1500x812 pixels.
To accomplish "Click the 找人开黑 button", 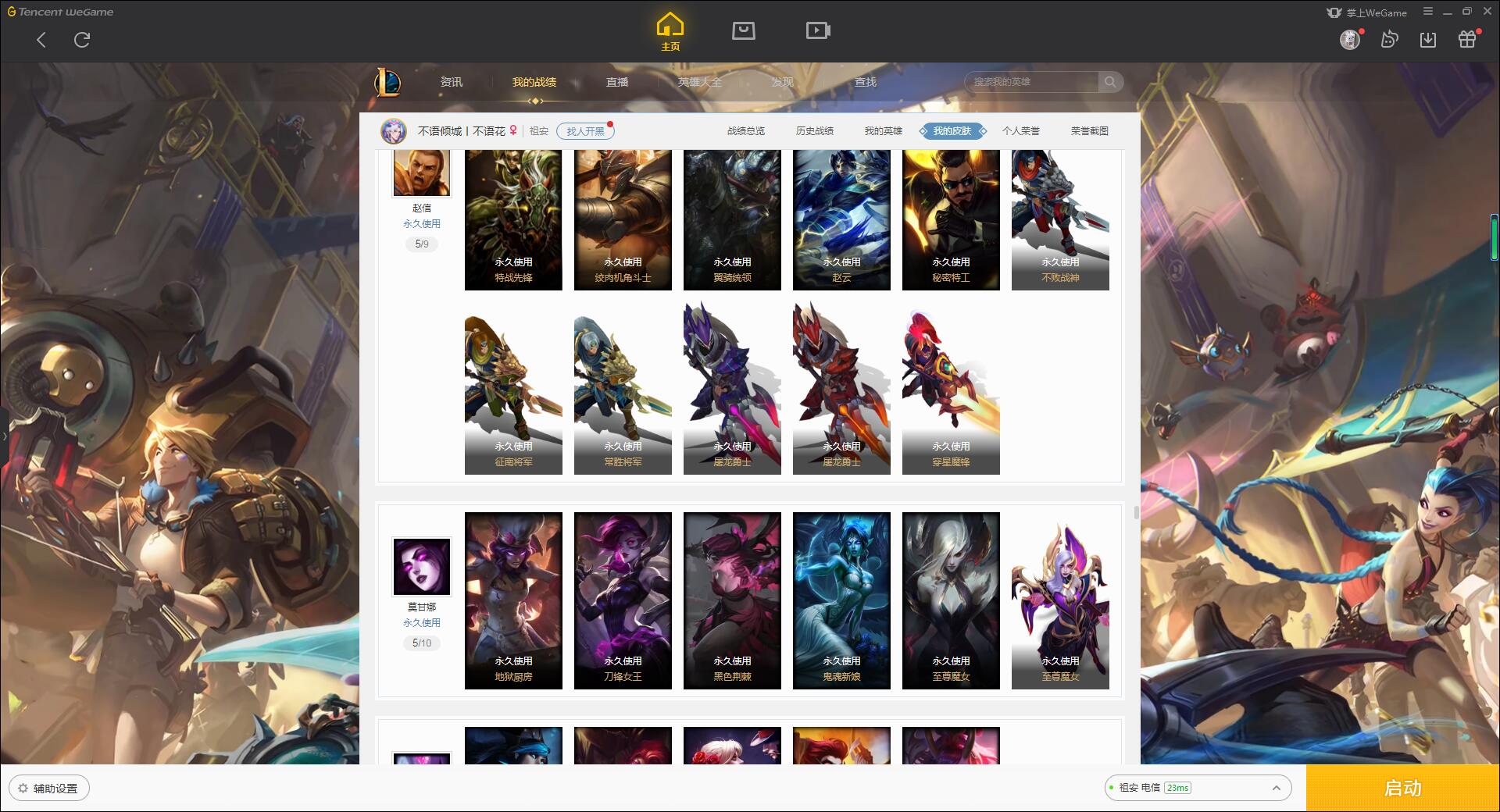I will click(585, 131).
